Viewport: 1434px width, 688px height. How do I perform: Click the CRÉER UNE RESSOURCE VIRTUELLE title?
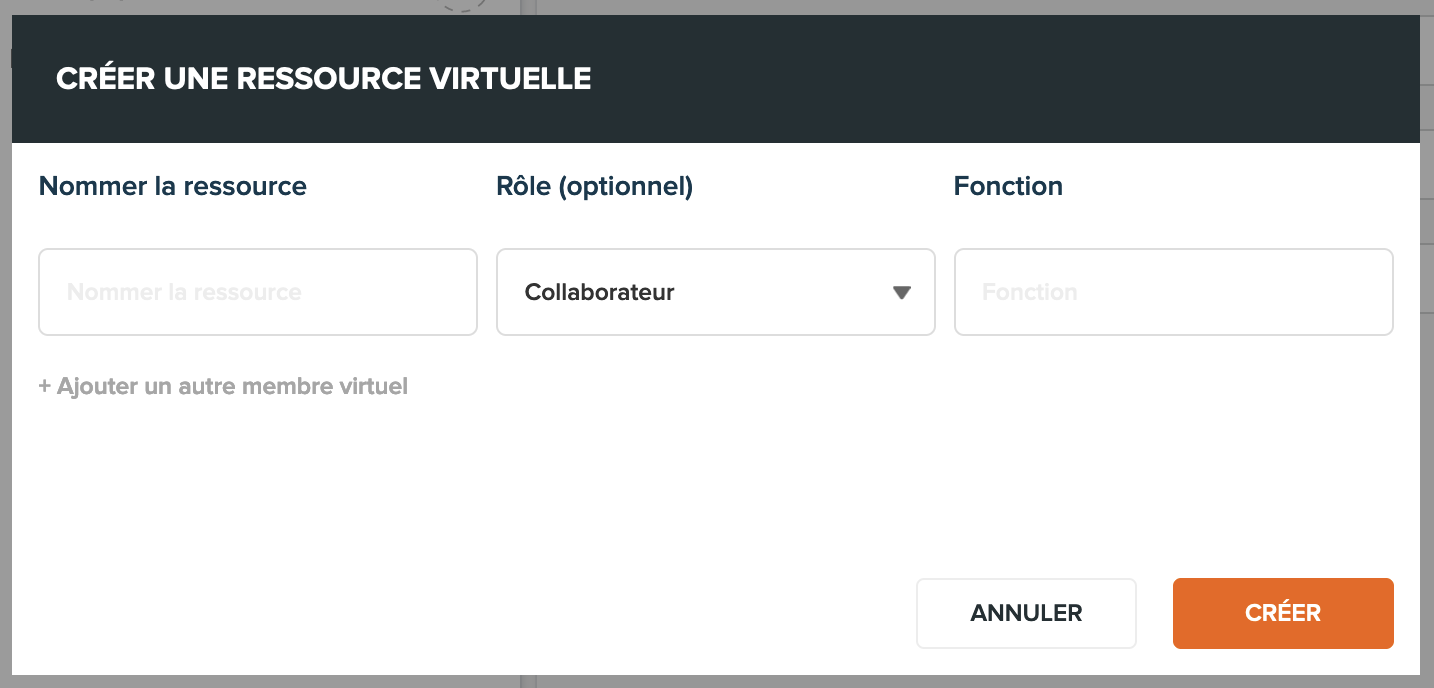click(x=324, y=79)
